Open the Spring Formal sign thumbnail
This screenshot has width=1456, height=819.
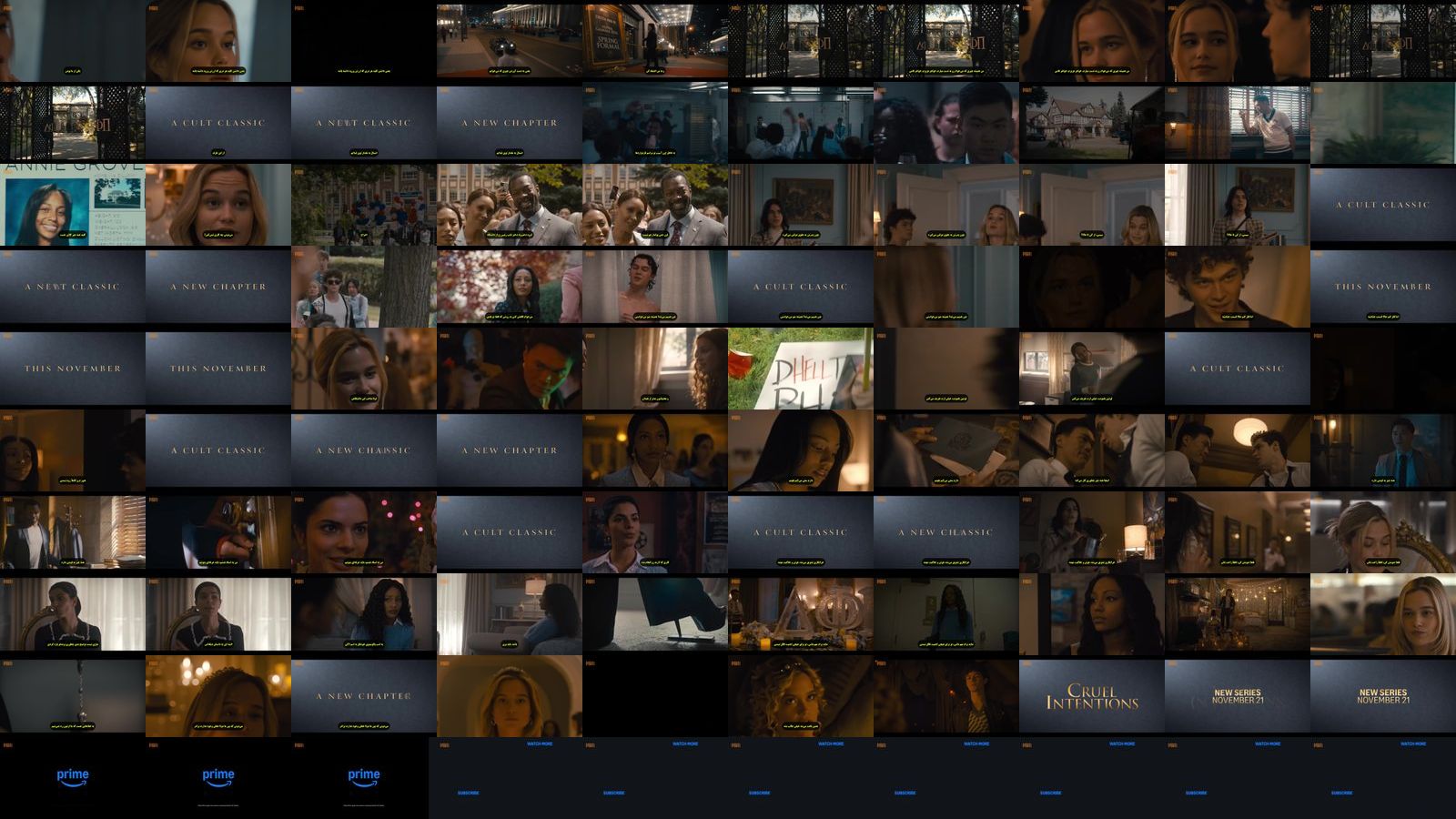[655, 41]
